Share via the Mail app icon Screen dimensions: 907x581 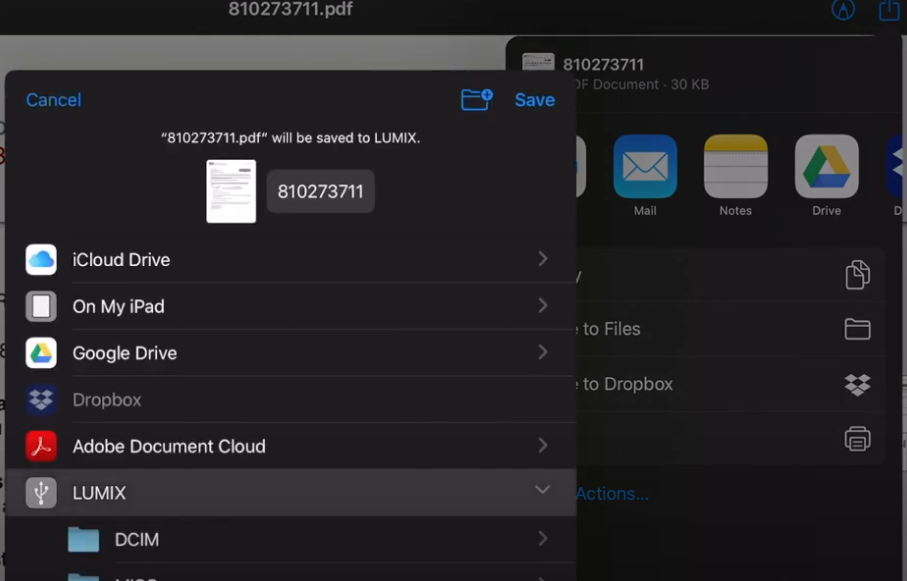coord(645,167)
